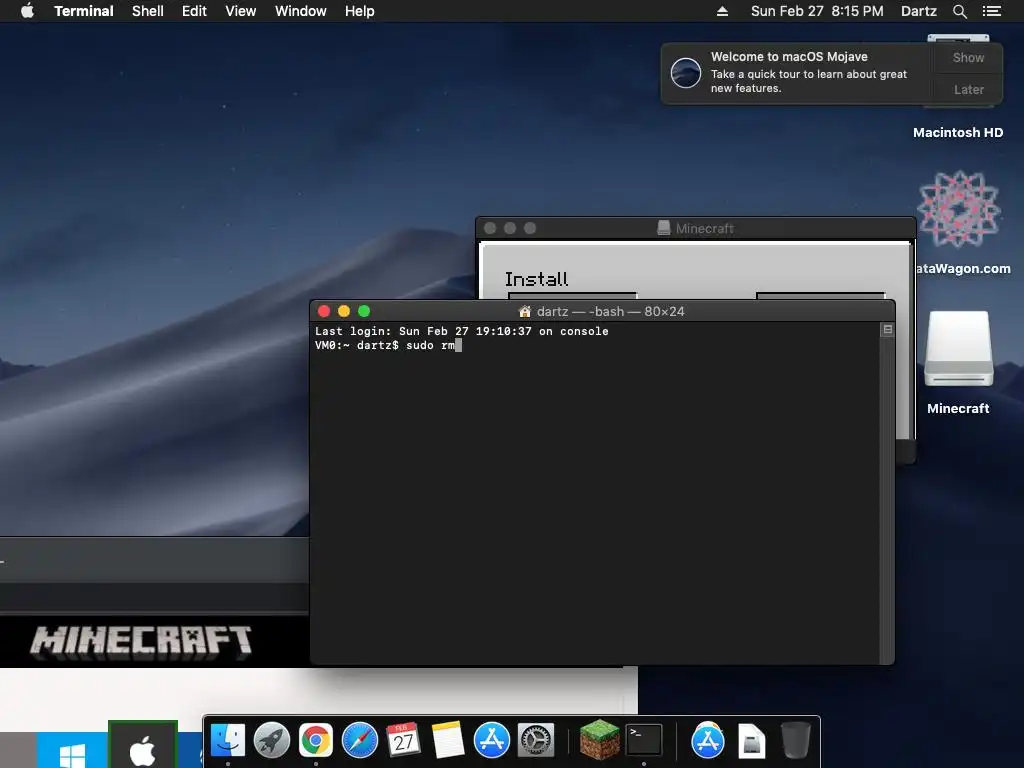Click the Minecraft logo banner at the bottom left

[141, 641]
